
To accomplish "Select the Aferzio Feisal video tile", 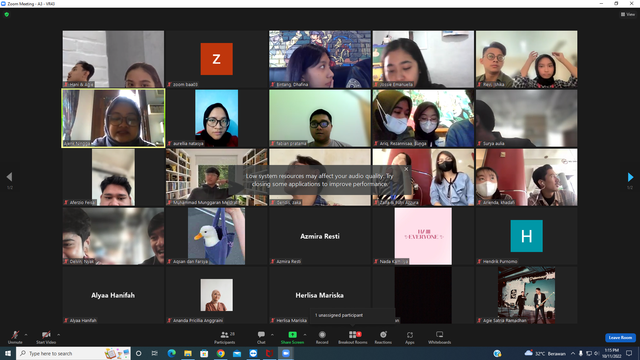I will [x=113, y=177].
